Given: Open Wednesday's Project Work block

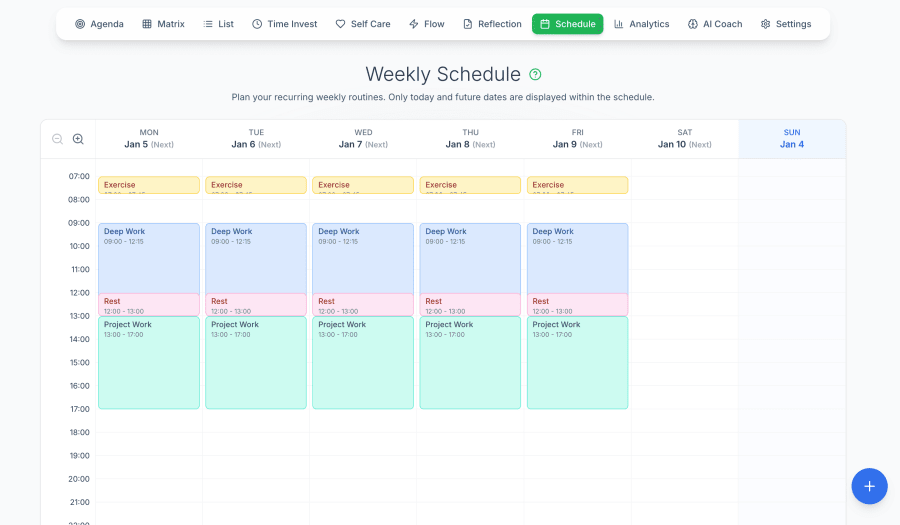Looking at the screenshot, I should click(x=363, y=363).
